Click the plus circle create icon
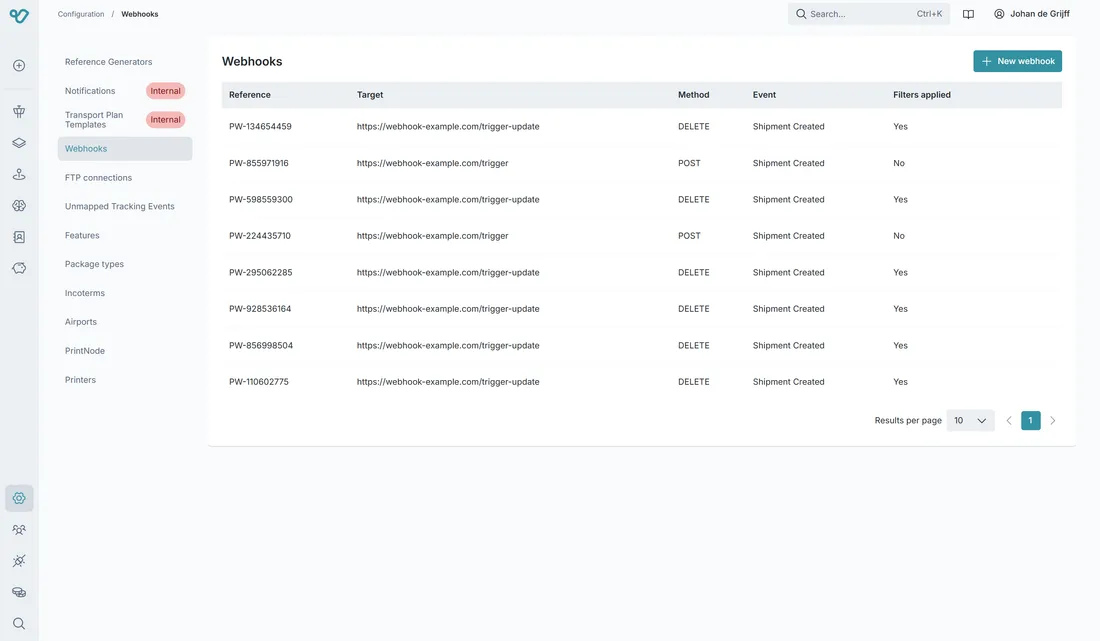Viewport: 1100px width, 641px height. 19,65
